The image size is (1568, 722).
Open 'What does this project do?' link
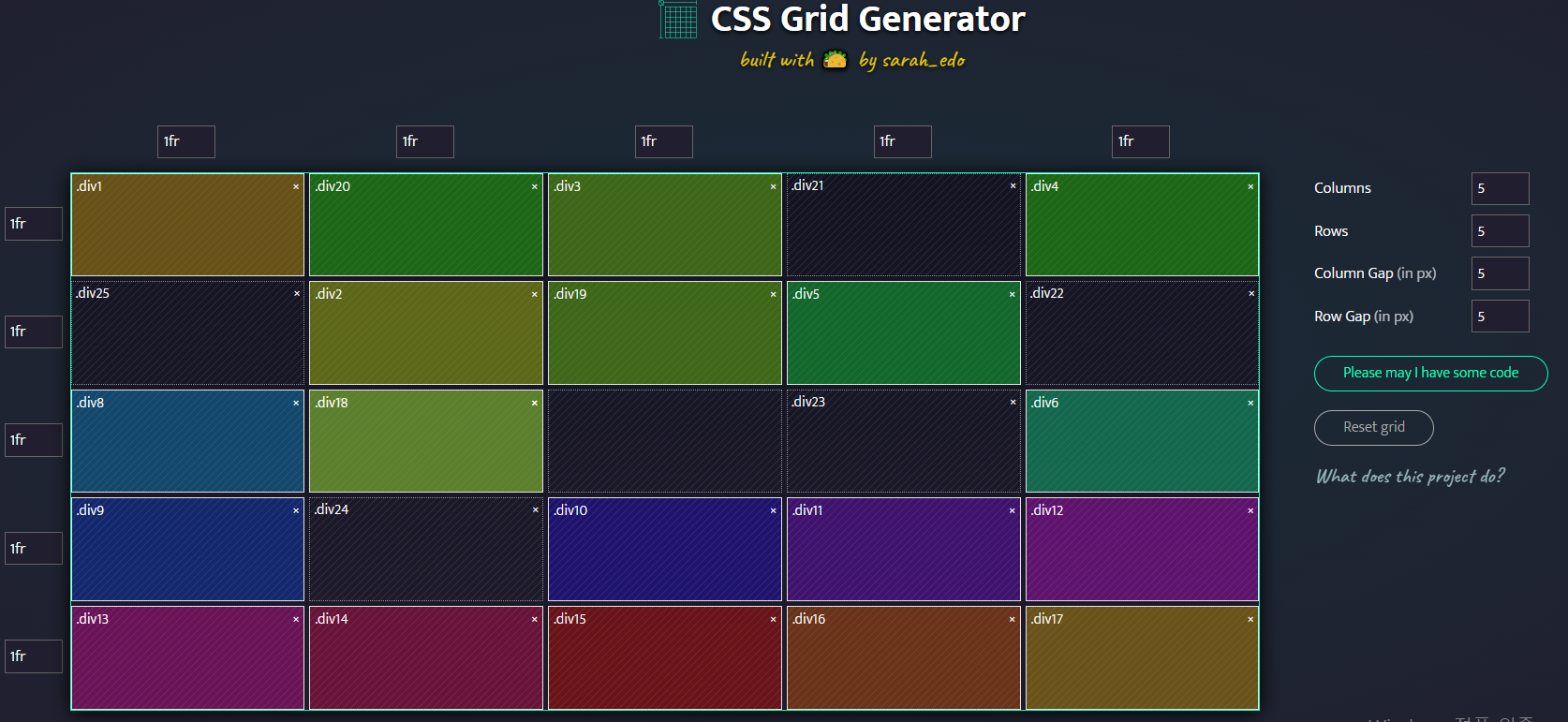[x=1411, y=476]
